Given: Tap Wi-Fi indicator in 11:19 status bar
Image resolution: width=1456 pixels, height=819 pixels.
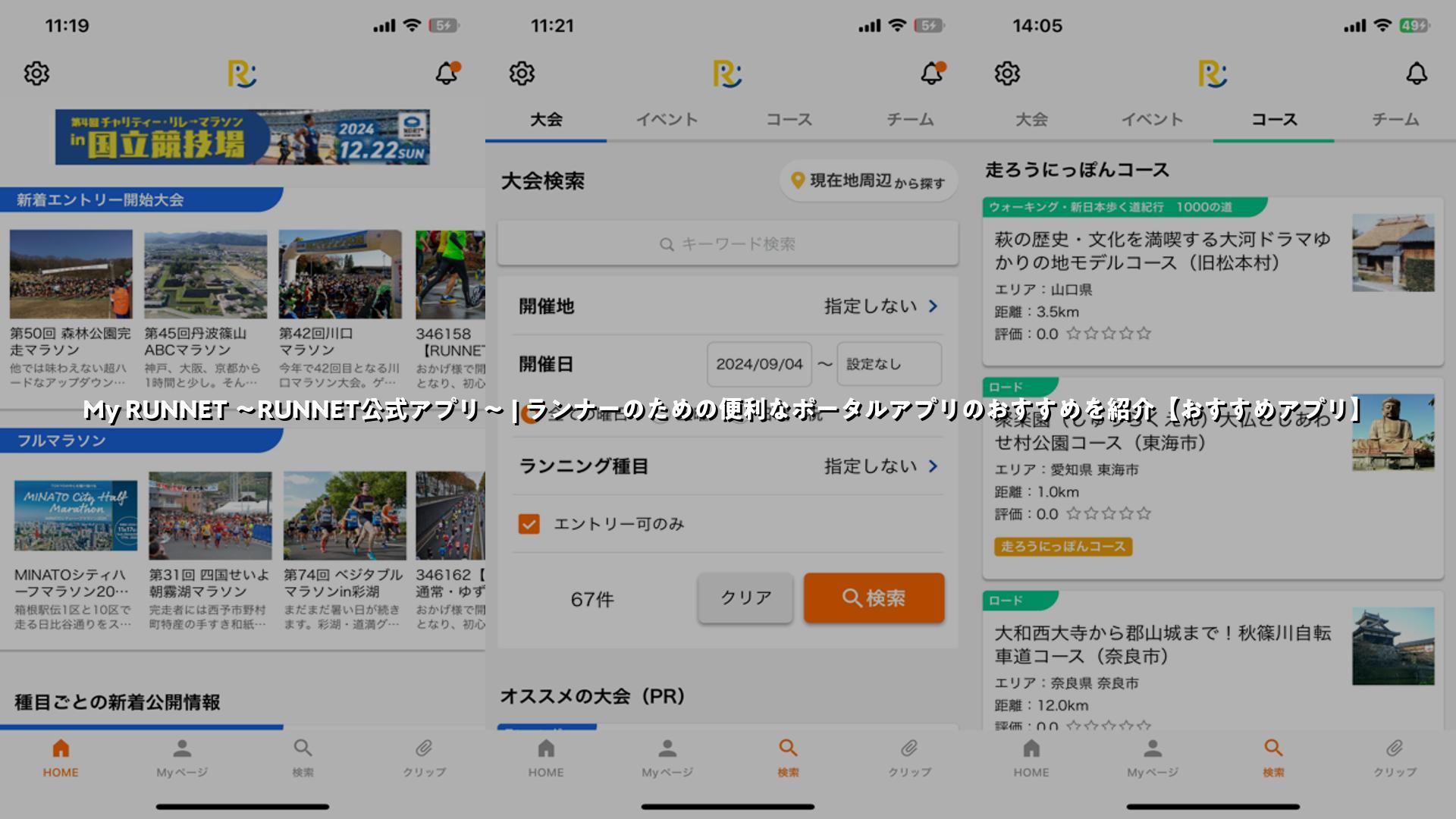Looking at the screenshot, I should 412,26.
